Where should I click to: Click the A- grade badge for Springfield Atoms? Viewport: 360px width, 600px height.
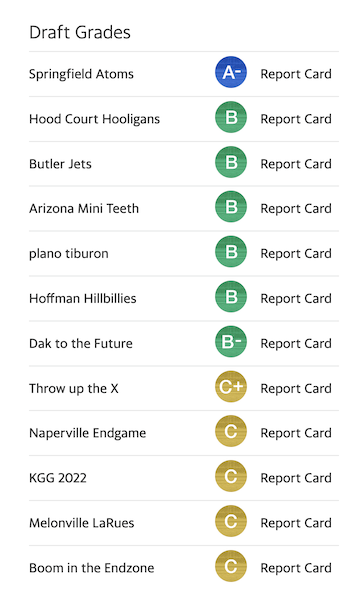coord(231,72)
